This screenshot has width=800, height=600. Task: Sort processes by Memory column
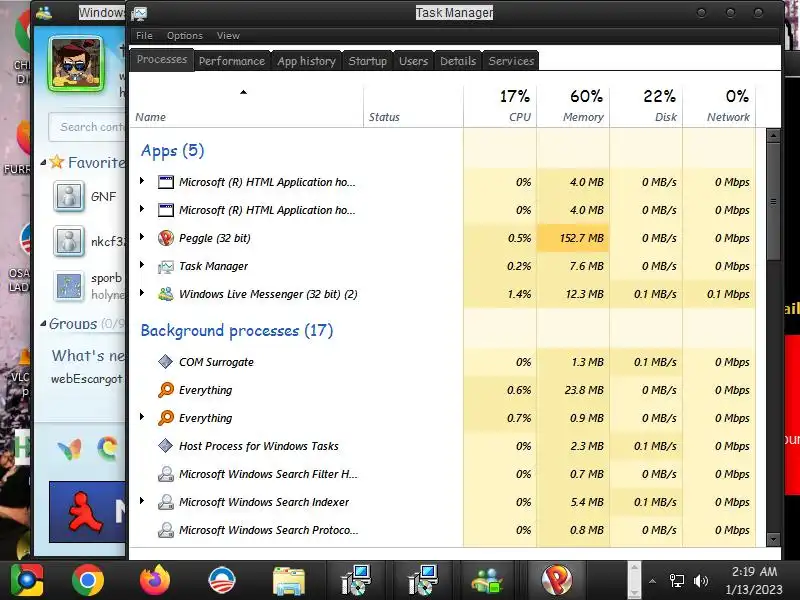[x=573, y=106]
